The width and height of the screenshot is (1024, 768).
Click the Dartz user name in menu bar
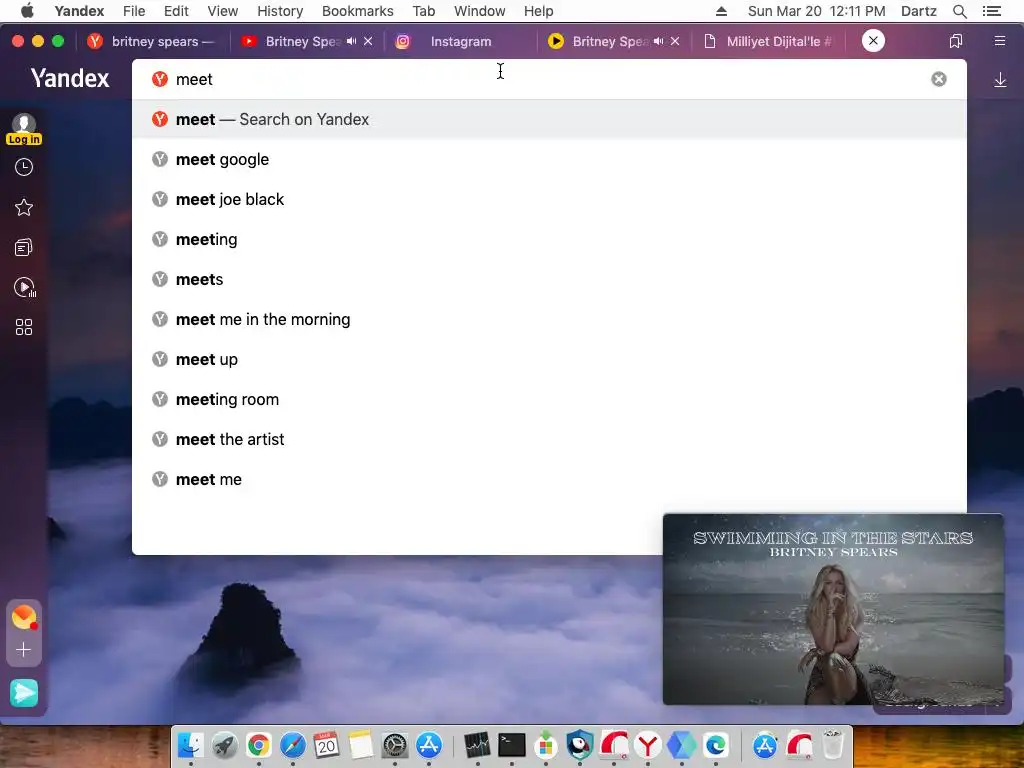[x=918, y=11]
